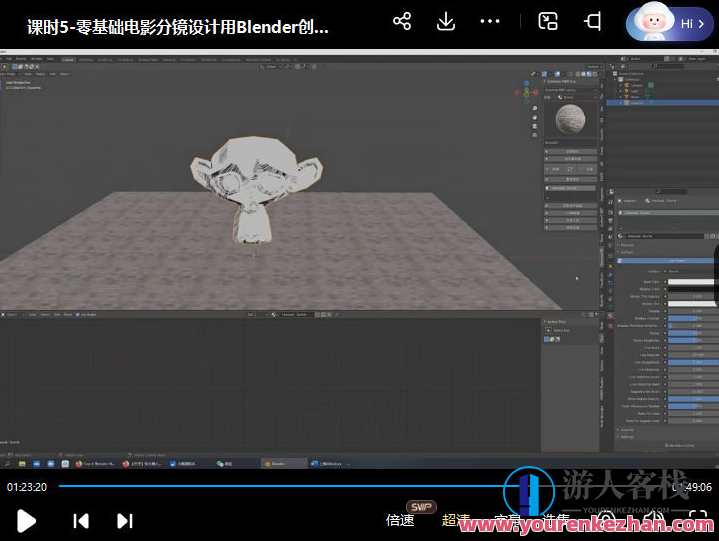Select the Layout workspace tab
This screenshot has height=541, width=719.
pyautogui.click(x=67, y=60)
